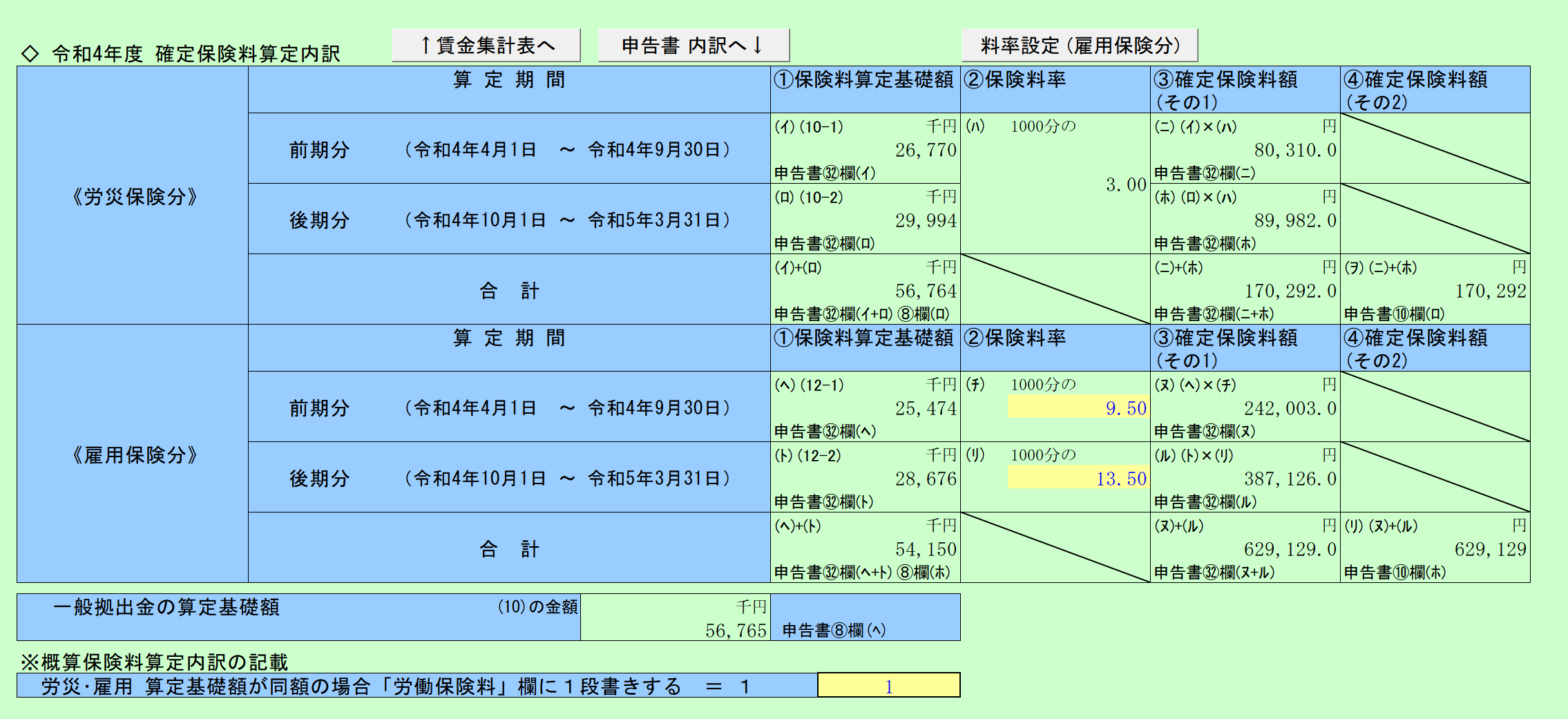The width and height of the screenshot is (1568, 719).
Task: Click the 《雇用保険分》 section label
Action: coord(134,455)
